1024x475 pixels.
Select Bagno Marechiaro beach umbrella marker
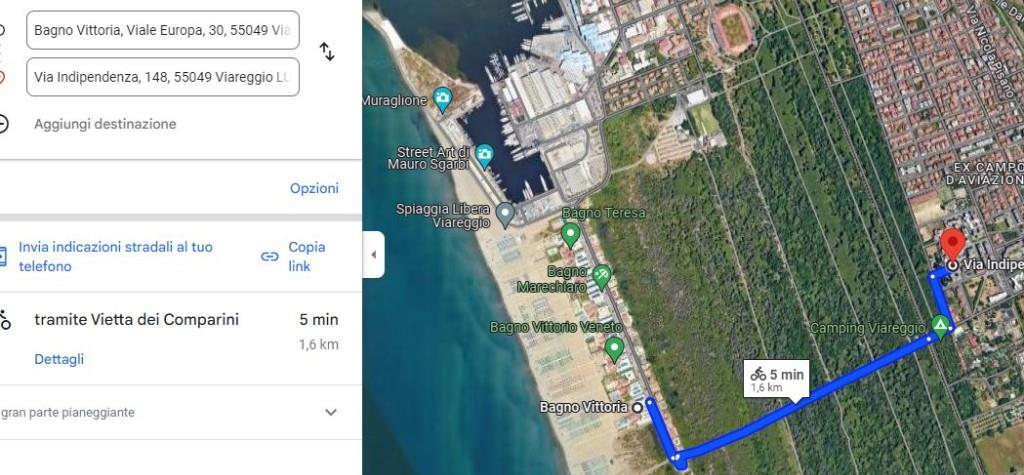tap(601, 276)
